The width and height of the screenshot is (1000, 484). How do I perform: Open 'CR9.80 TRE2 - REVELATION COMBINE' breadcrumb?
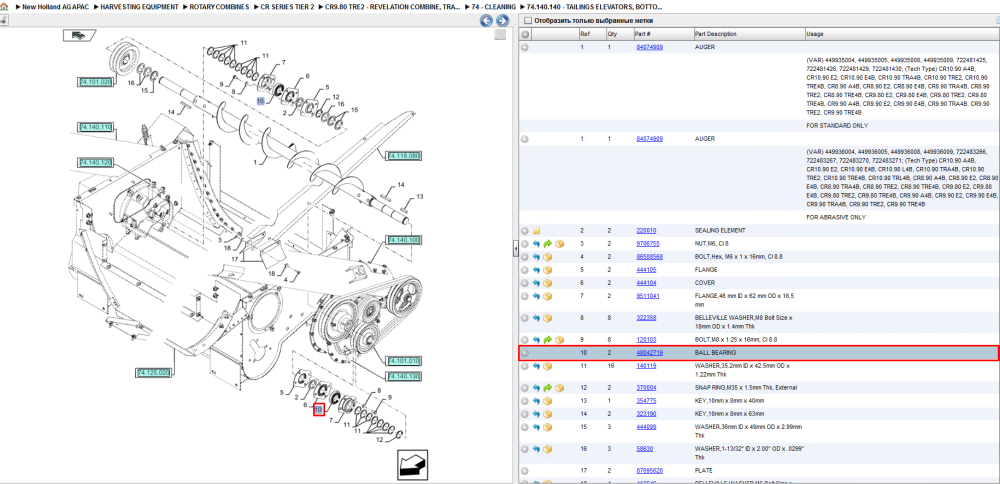click(x=393, y=7)
